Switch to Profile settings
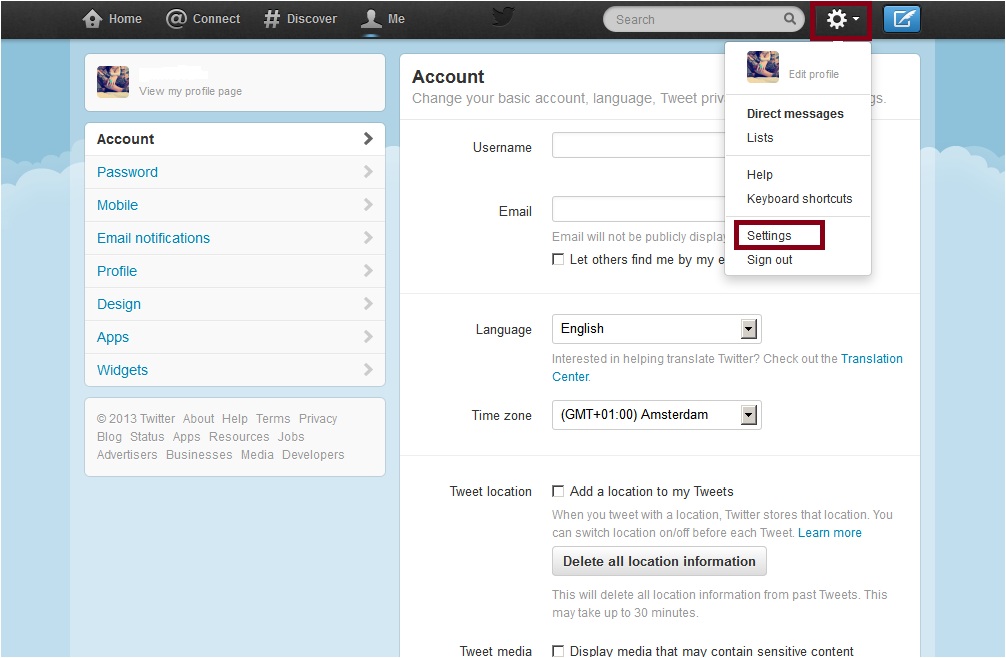This screenshot has height=658, width=1006. click(x=235, y=271)
